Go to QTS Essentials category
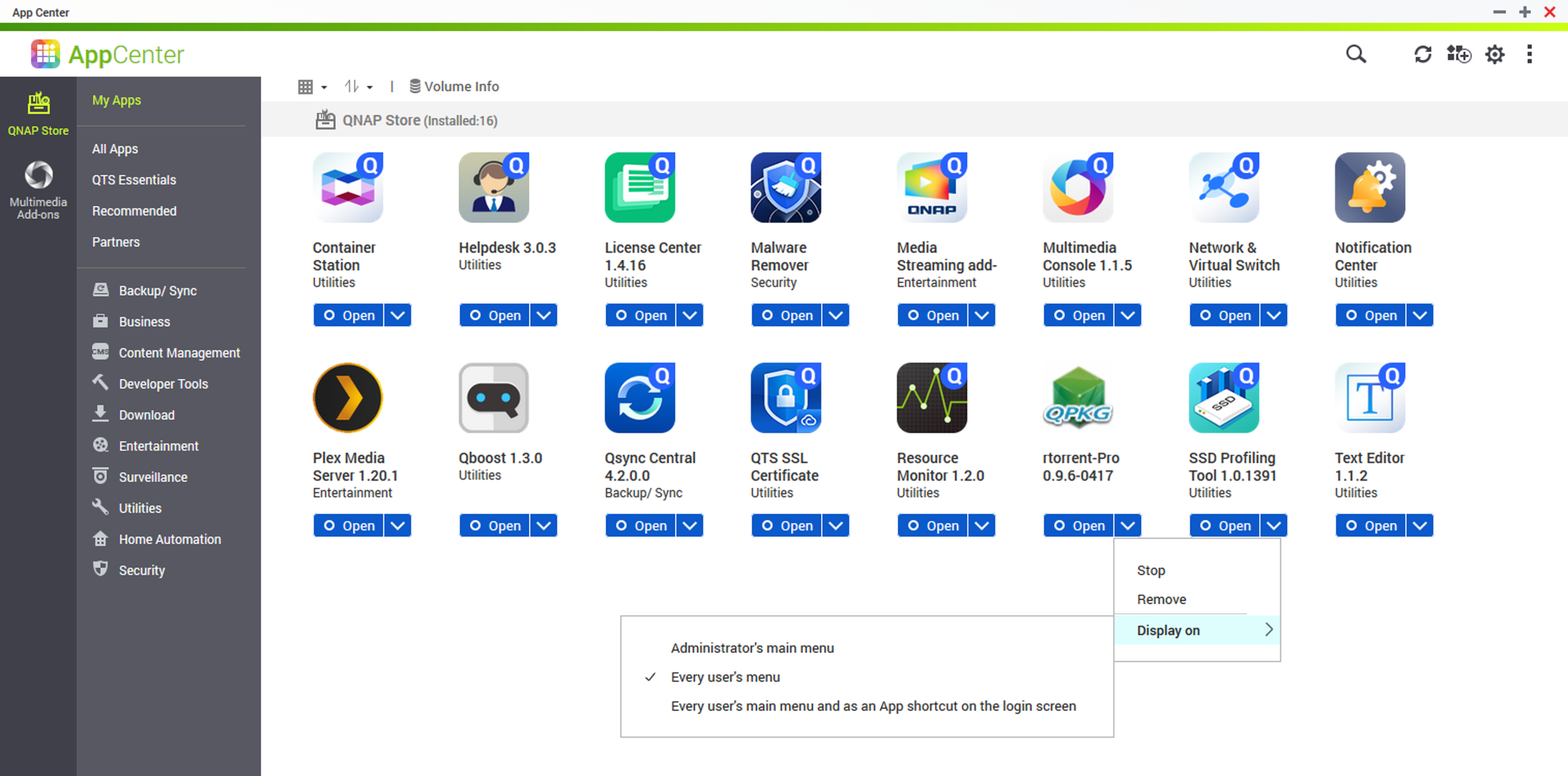The height and width of the screenshot is (776, 1568). tap(134, 179)
